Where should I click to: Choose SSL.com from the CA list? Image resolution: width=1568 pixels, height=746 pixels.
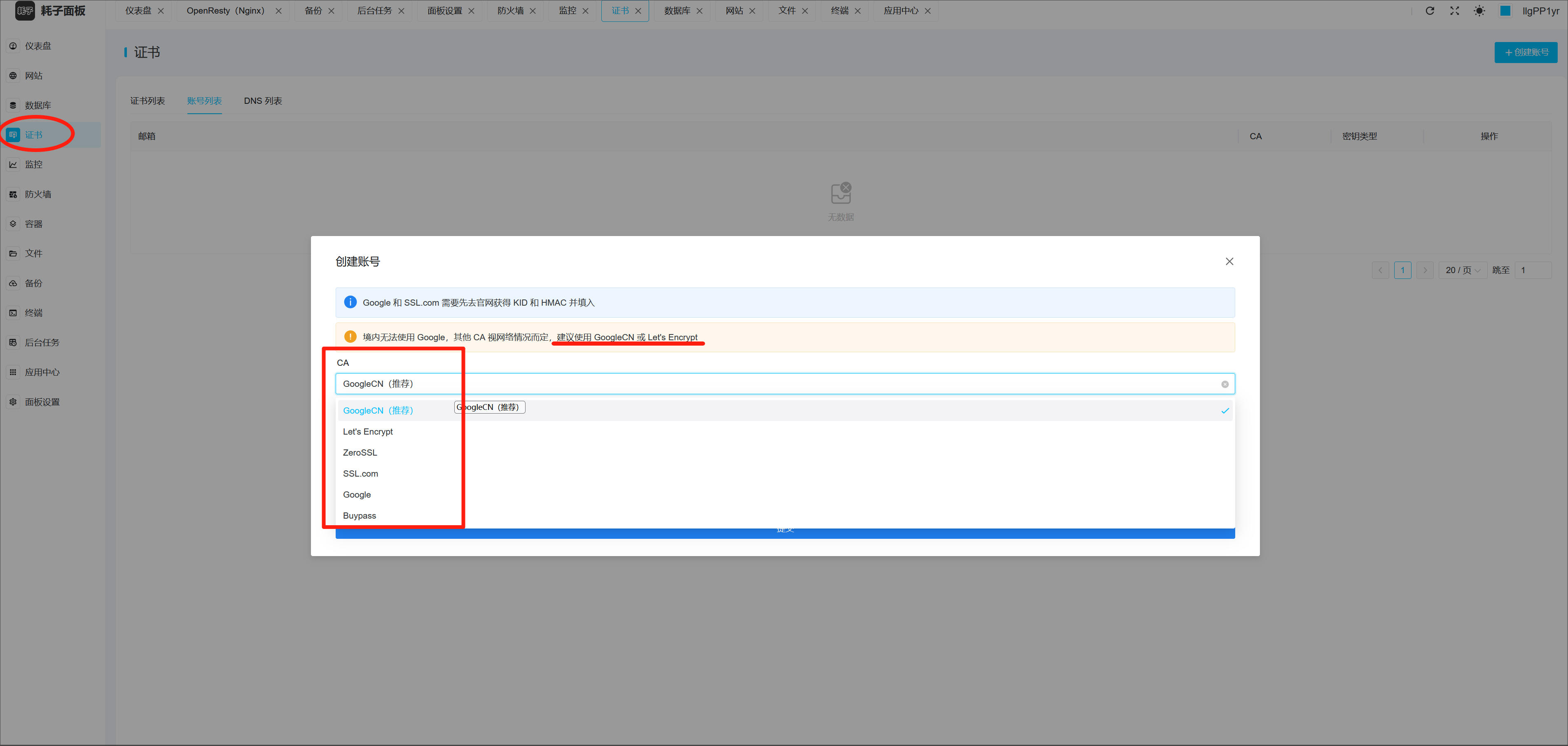click(x=785, y=474)
